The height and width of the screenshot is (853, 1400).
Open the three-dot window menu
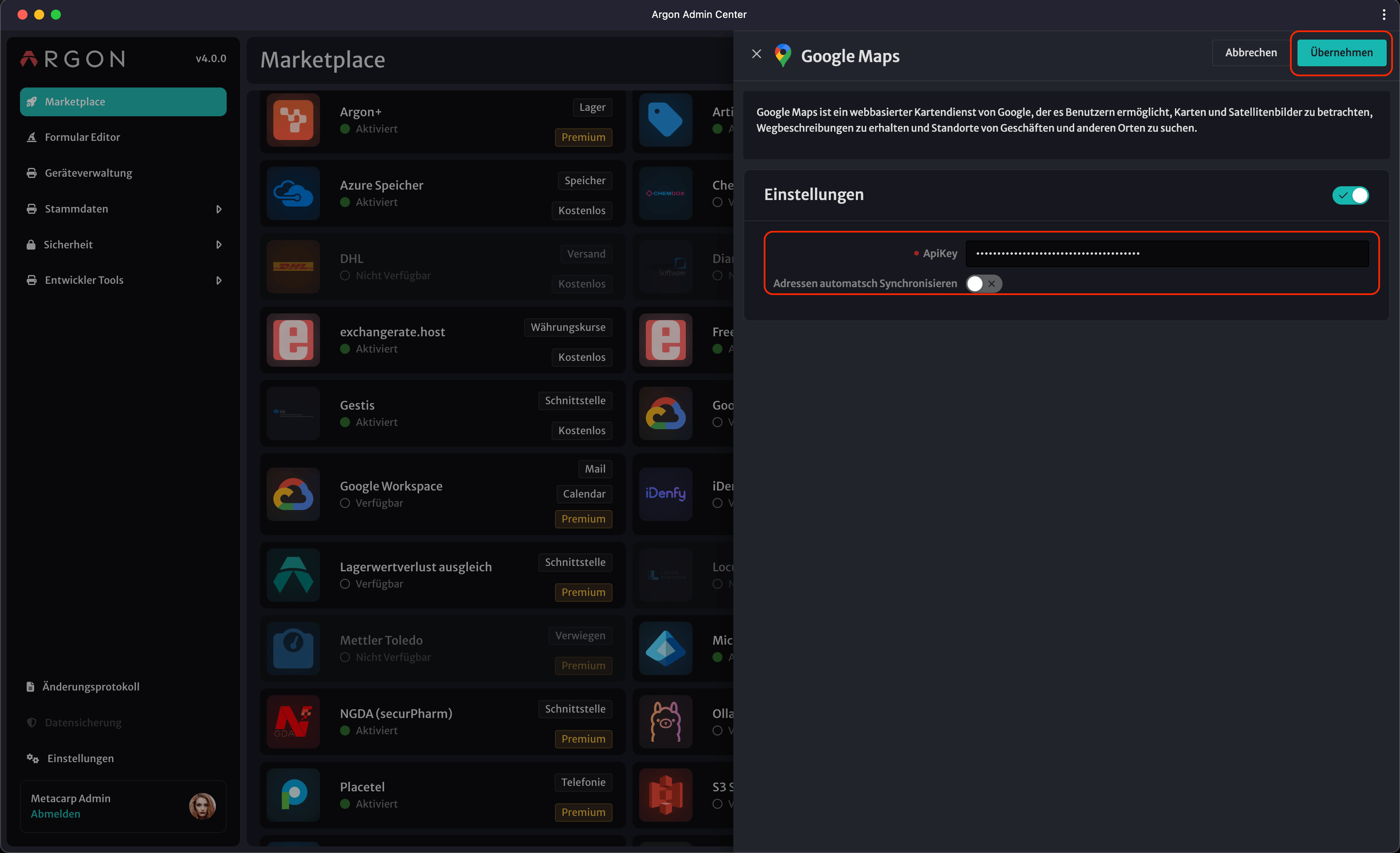click(x=1383, y=14)
